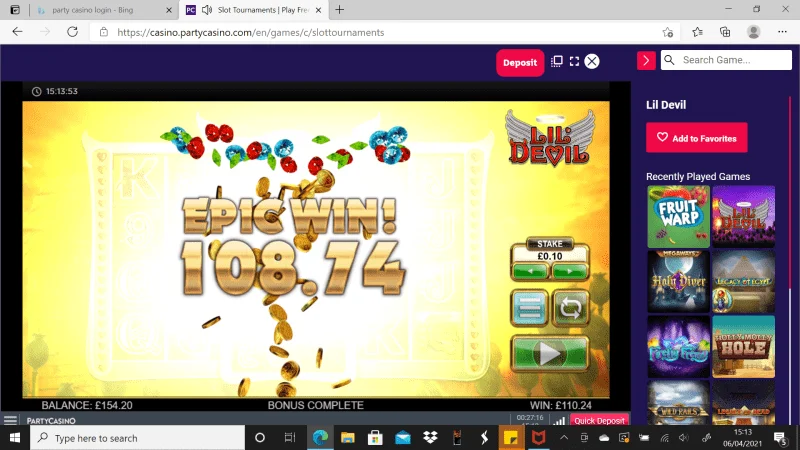Open the volume control in tray
800x450 pixels.
pos(684,438)
